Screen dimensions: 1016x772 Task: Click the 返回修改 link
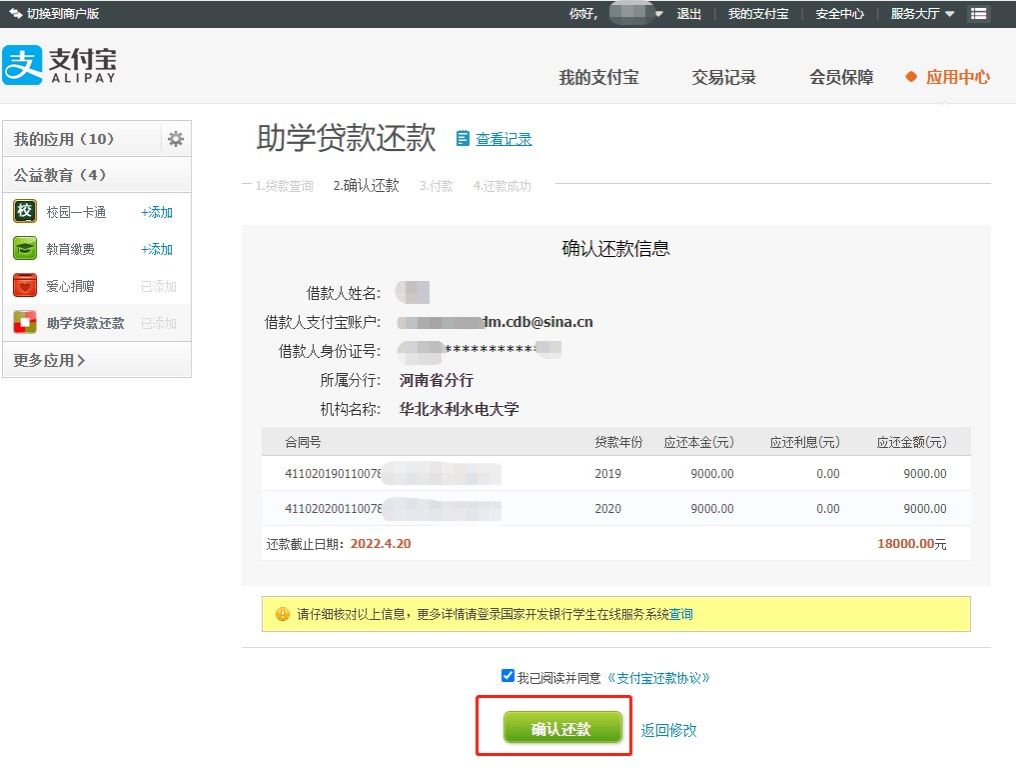pyautogui.click(x=669, y=730)
